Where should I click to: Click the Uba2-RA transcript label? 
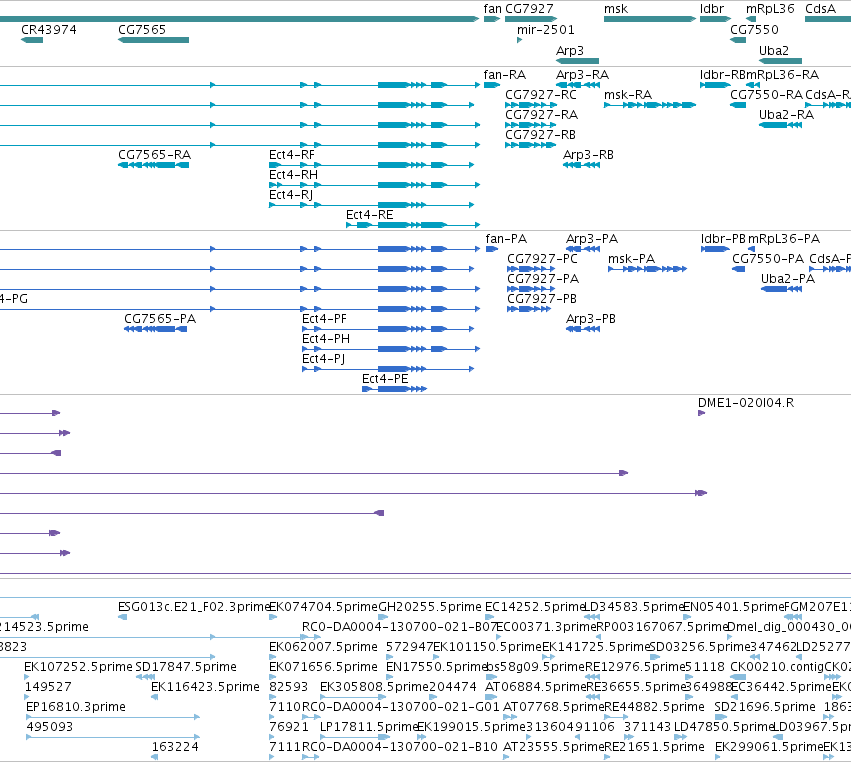coord(786,115)
